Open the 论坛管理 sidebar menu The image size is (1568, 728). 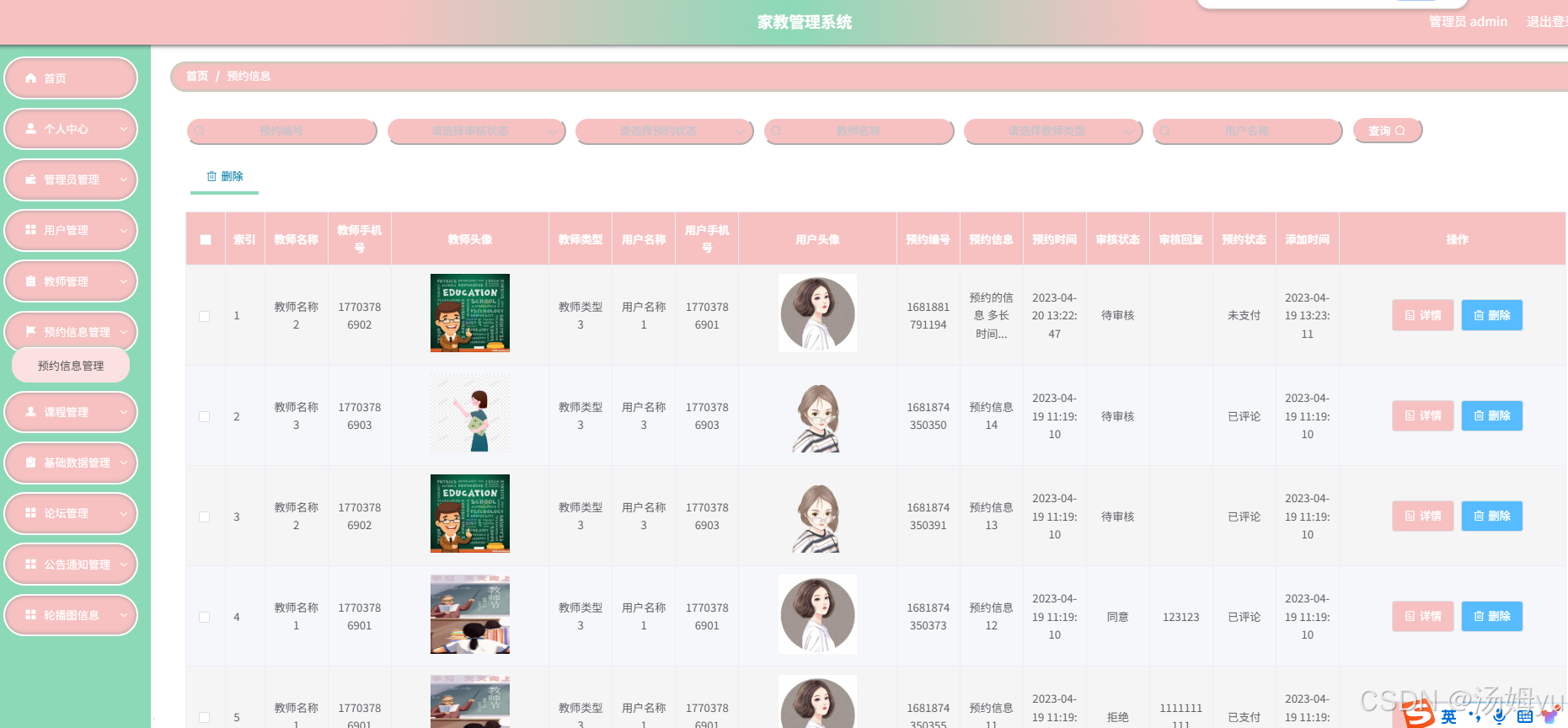point(71,513)
